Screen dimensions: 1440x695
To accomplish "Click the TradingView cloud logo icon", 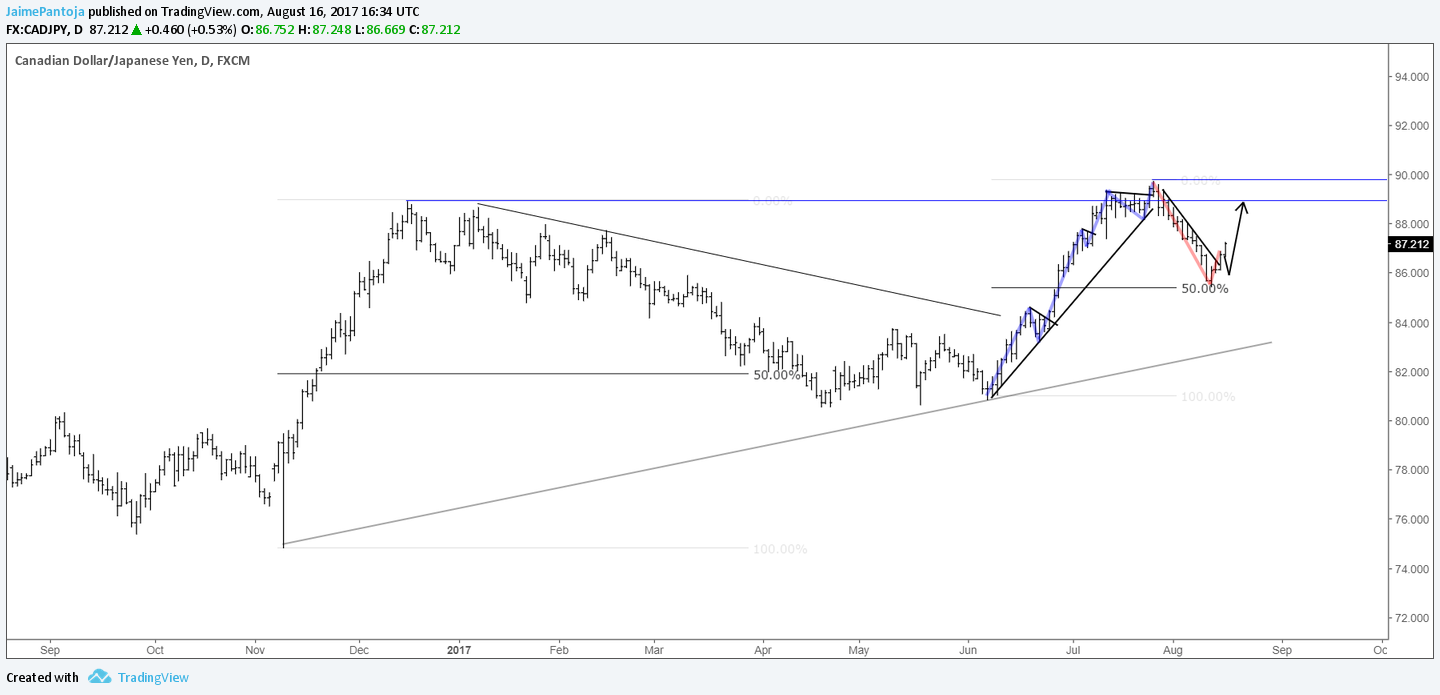I will click(99, 677).
